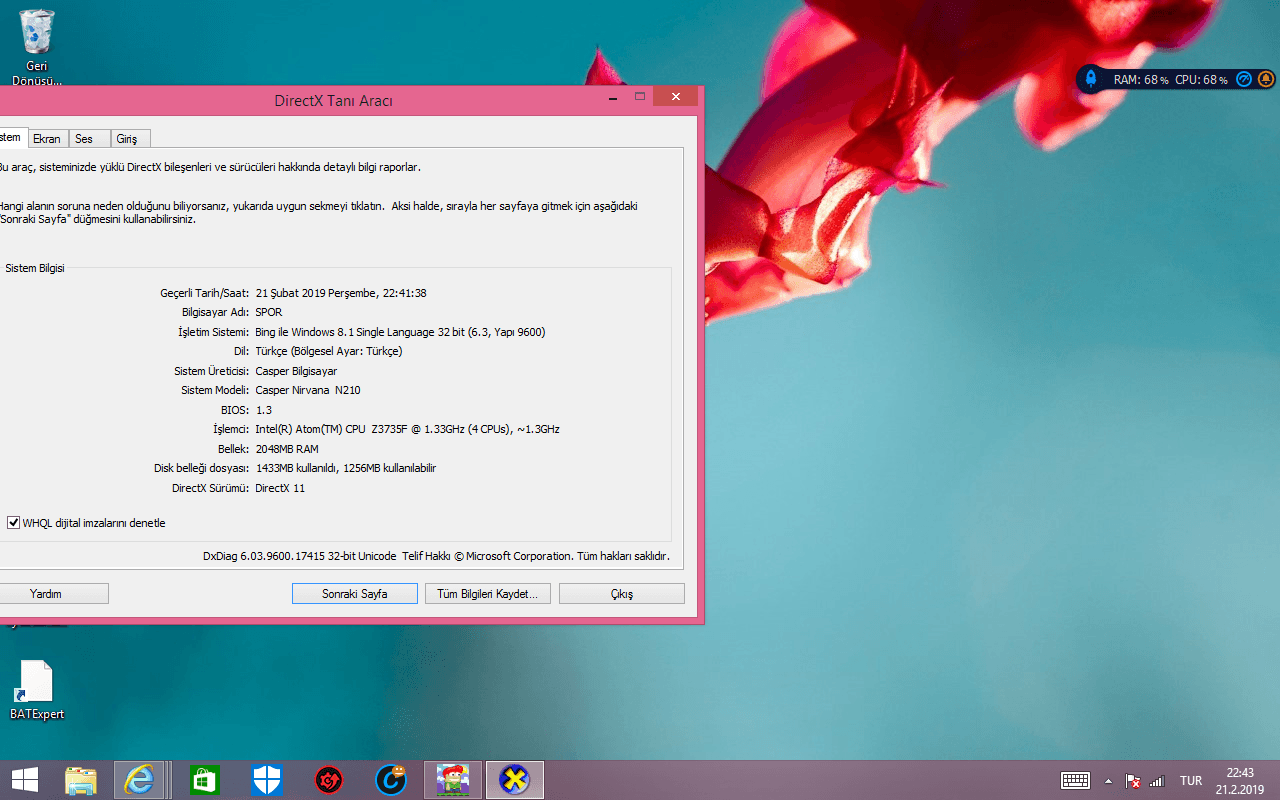
Task: Click the rocket boost icon in widget
Action: coord(1092,79)
